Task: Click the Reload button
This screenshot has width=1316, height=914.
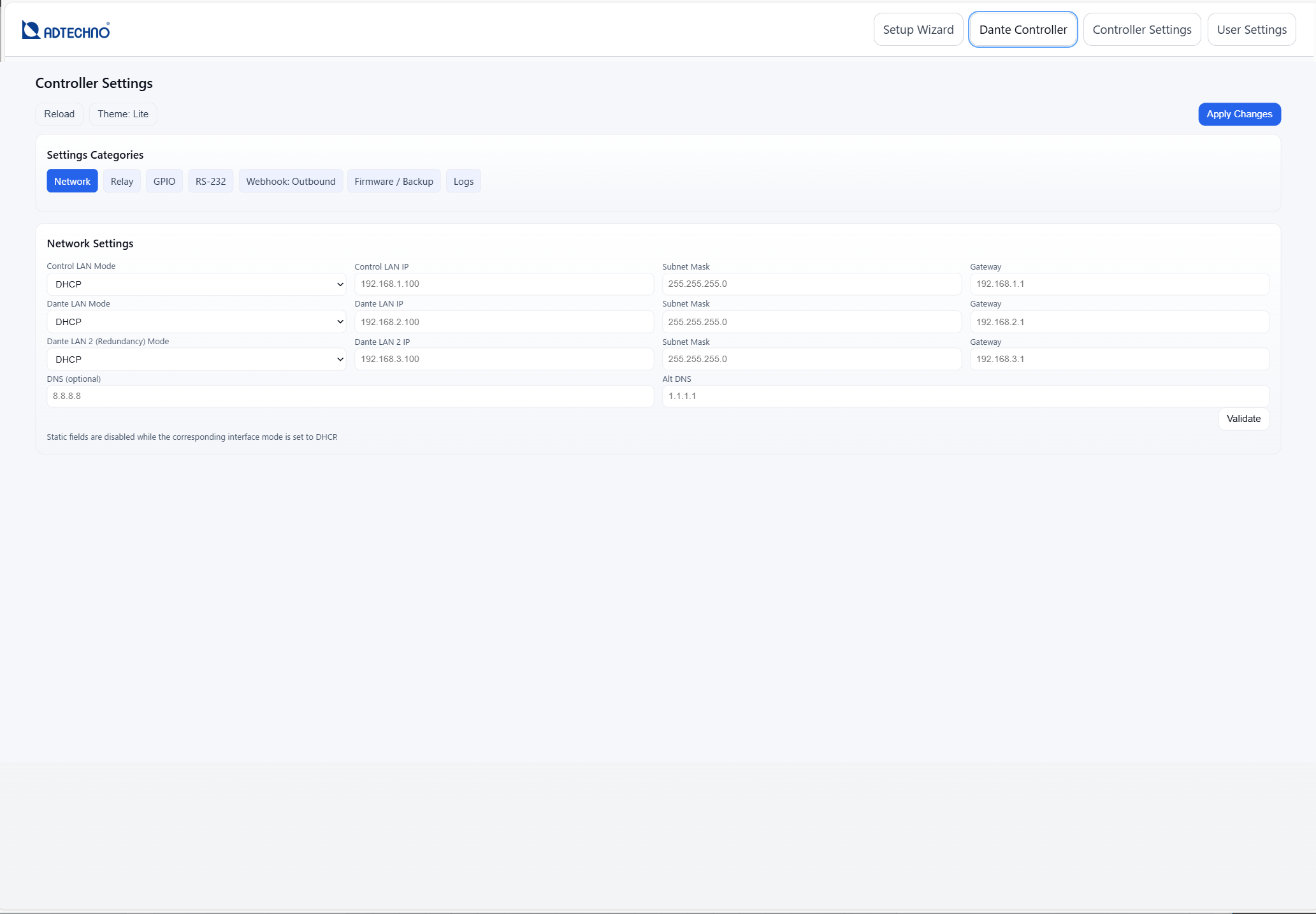Action: tap(59, 114)
